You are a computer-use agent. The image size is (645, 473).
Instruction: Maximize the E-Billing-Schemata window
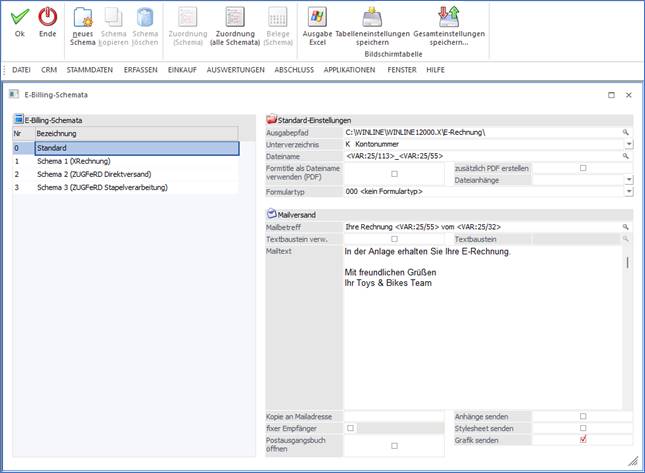point(611,95)
